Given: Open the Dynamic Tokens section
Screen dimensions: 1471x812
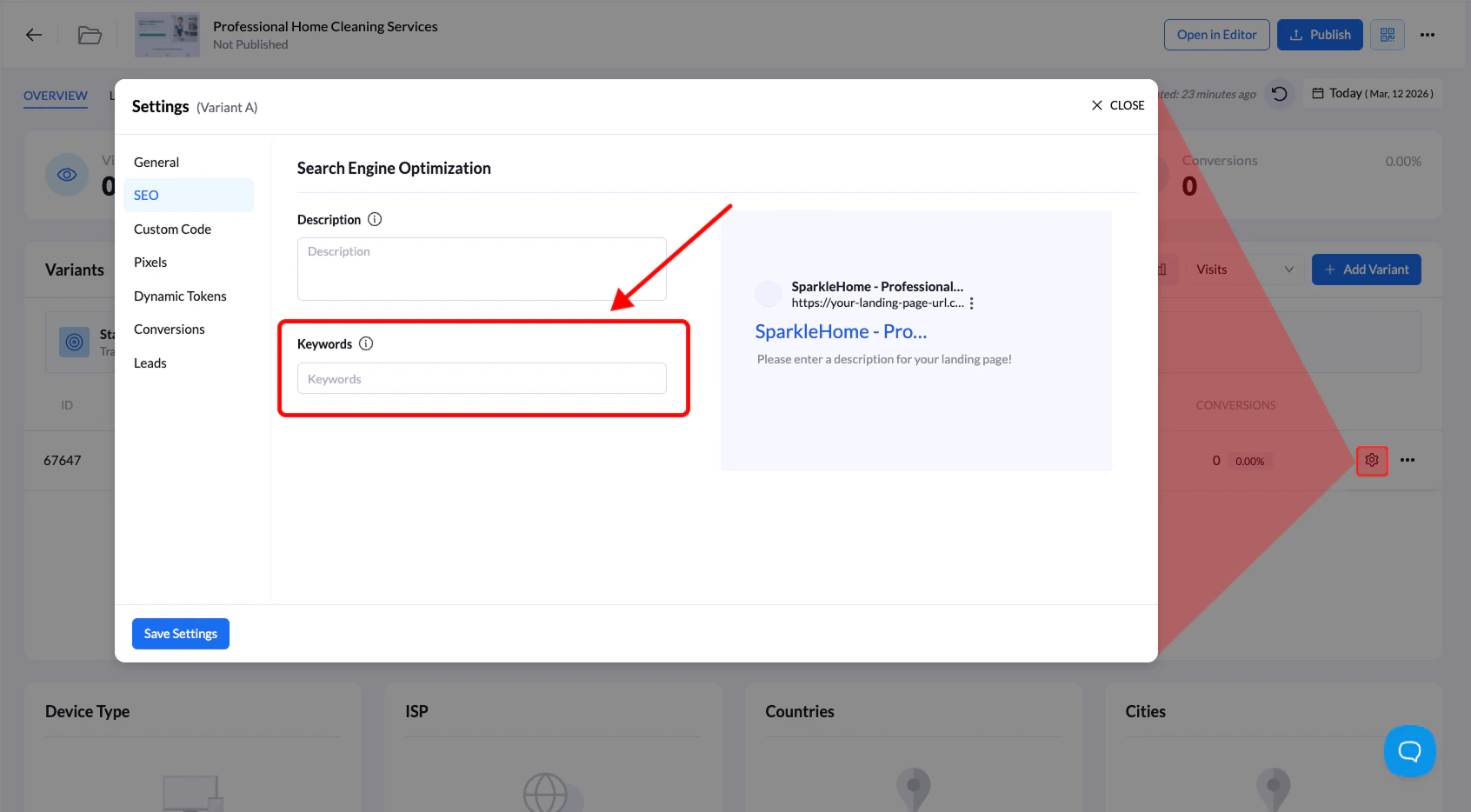Looking at the screenshot, I should coord(189,296).
